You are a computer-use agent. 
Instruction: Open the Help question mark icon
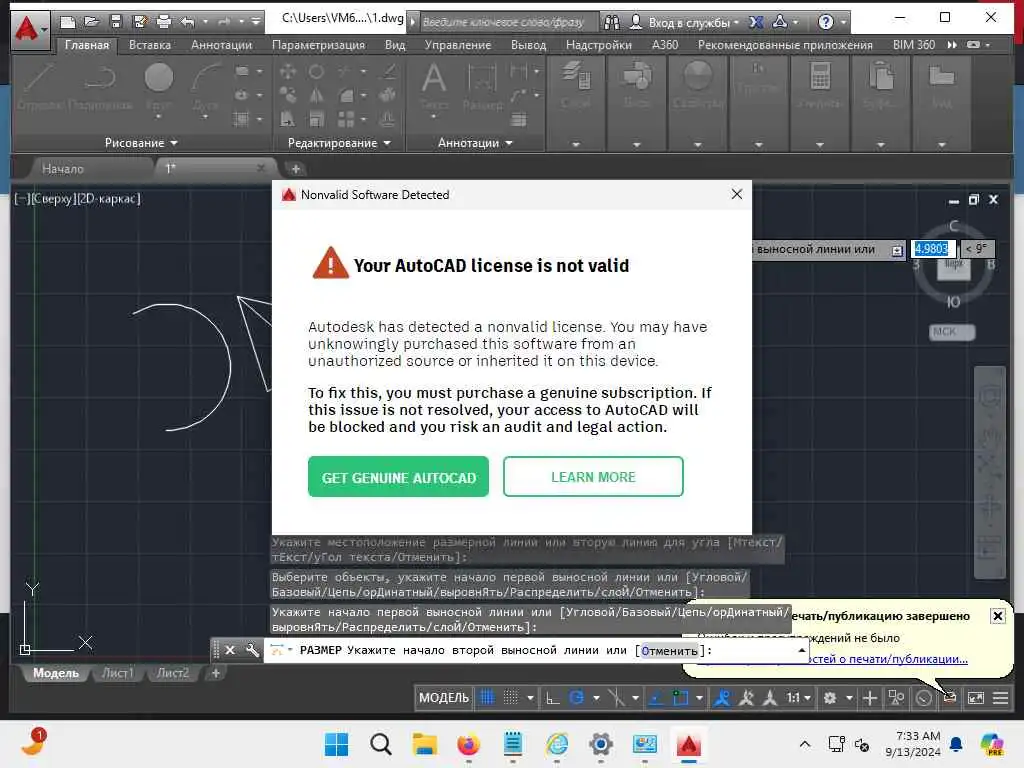click(x=825, y=22)
